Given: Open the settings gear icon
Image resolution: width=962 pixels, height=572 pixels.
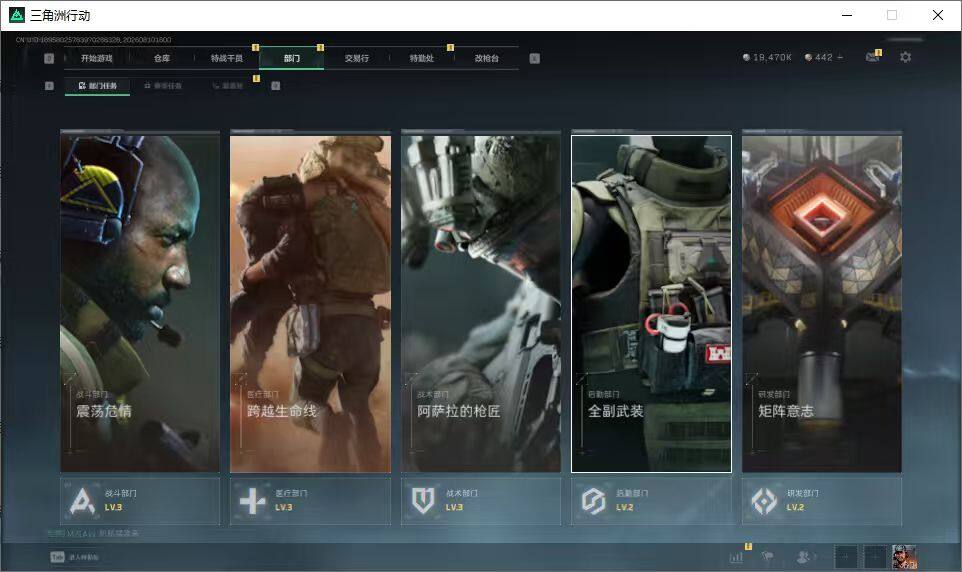Looking at the screenshot, I should pyautogui.click(x=906, y=57).
